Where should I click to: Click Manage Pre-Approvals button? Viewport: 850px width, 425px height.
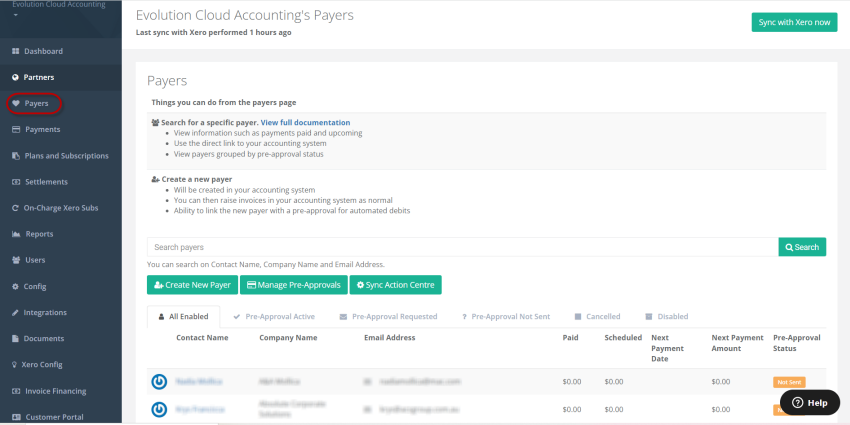294,285
